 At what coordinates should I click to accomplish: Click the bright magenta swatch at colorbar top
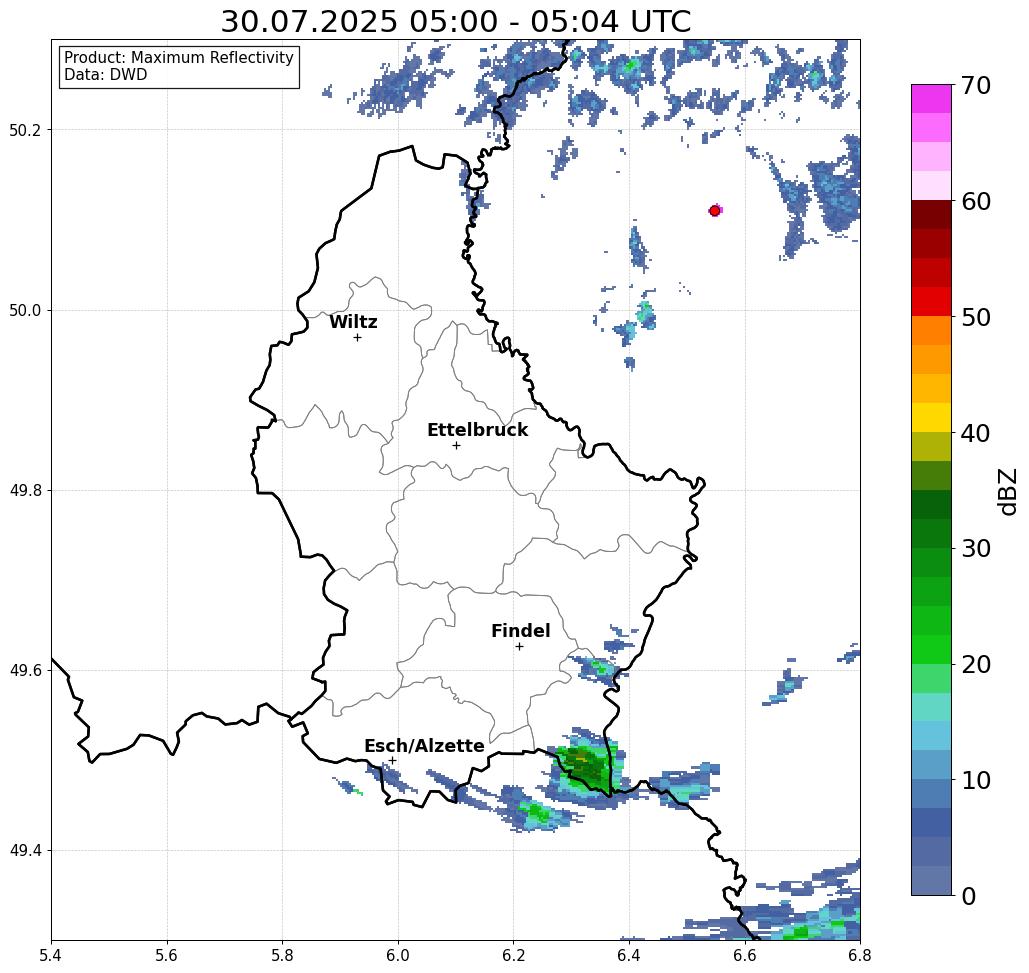tap(931, 99)
